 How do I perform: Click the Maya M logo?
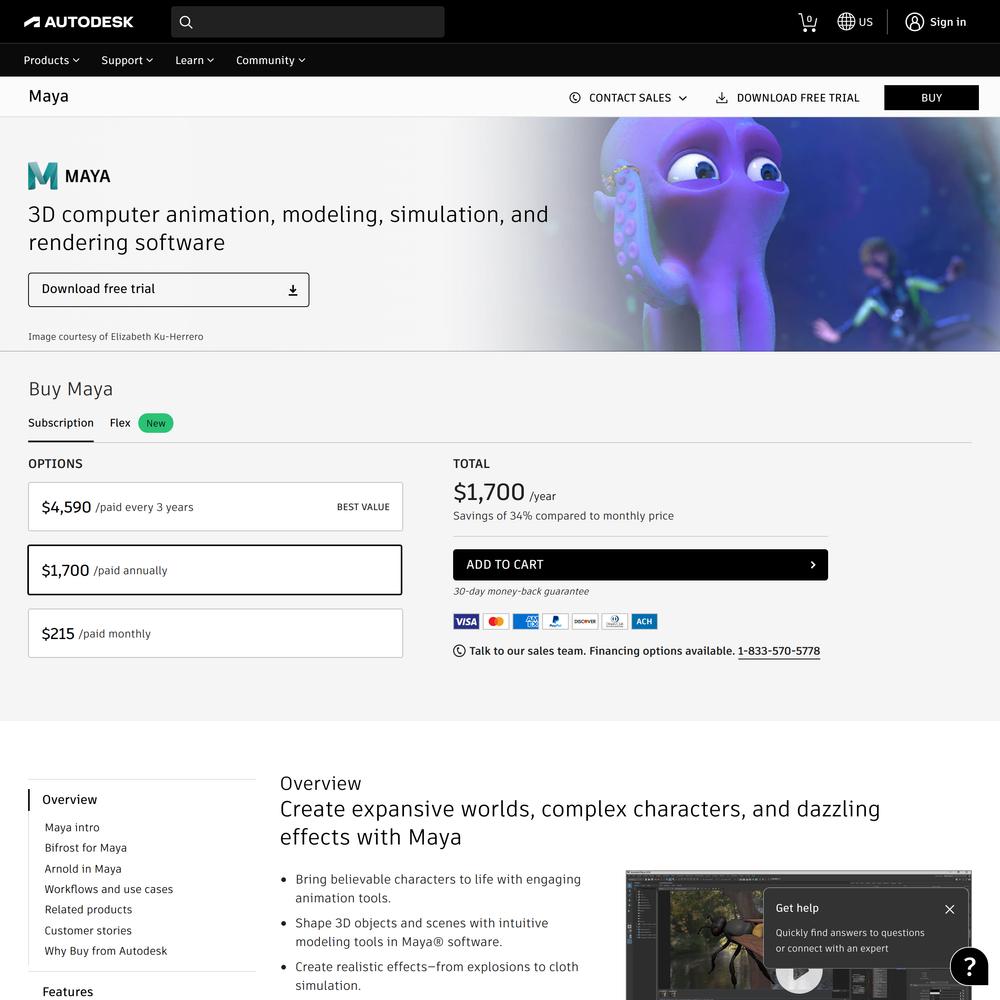pos(43,176)
